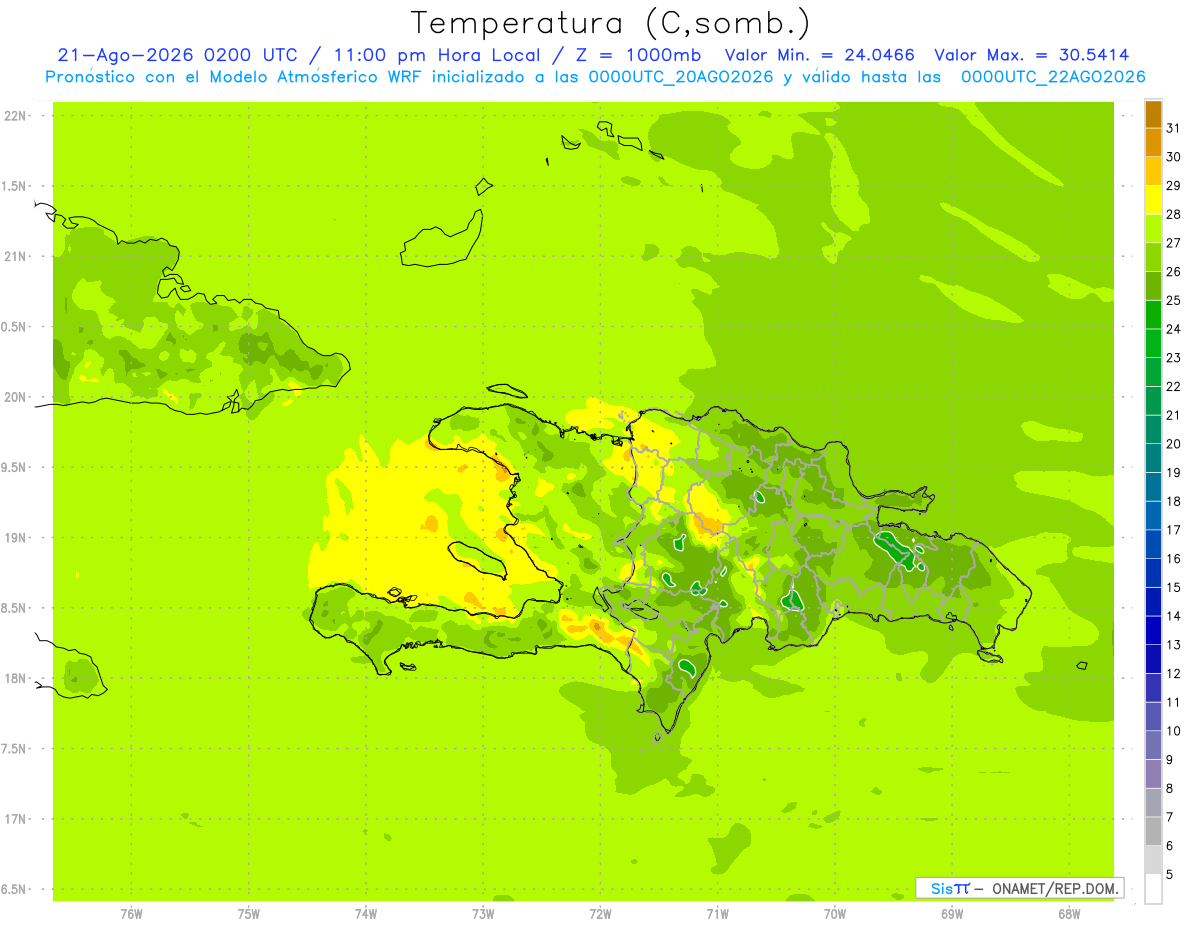Image resolution: width=1200 pixels, height=927 pixels.
Task: Select the "Valor Min. = 24.0466" text
Action: click(819, 55)
